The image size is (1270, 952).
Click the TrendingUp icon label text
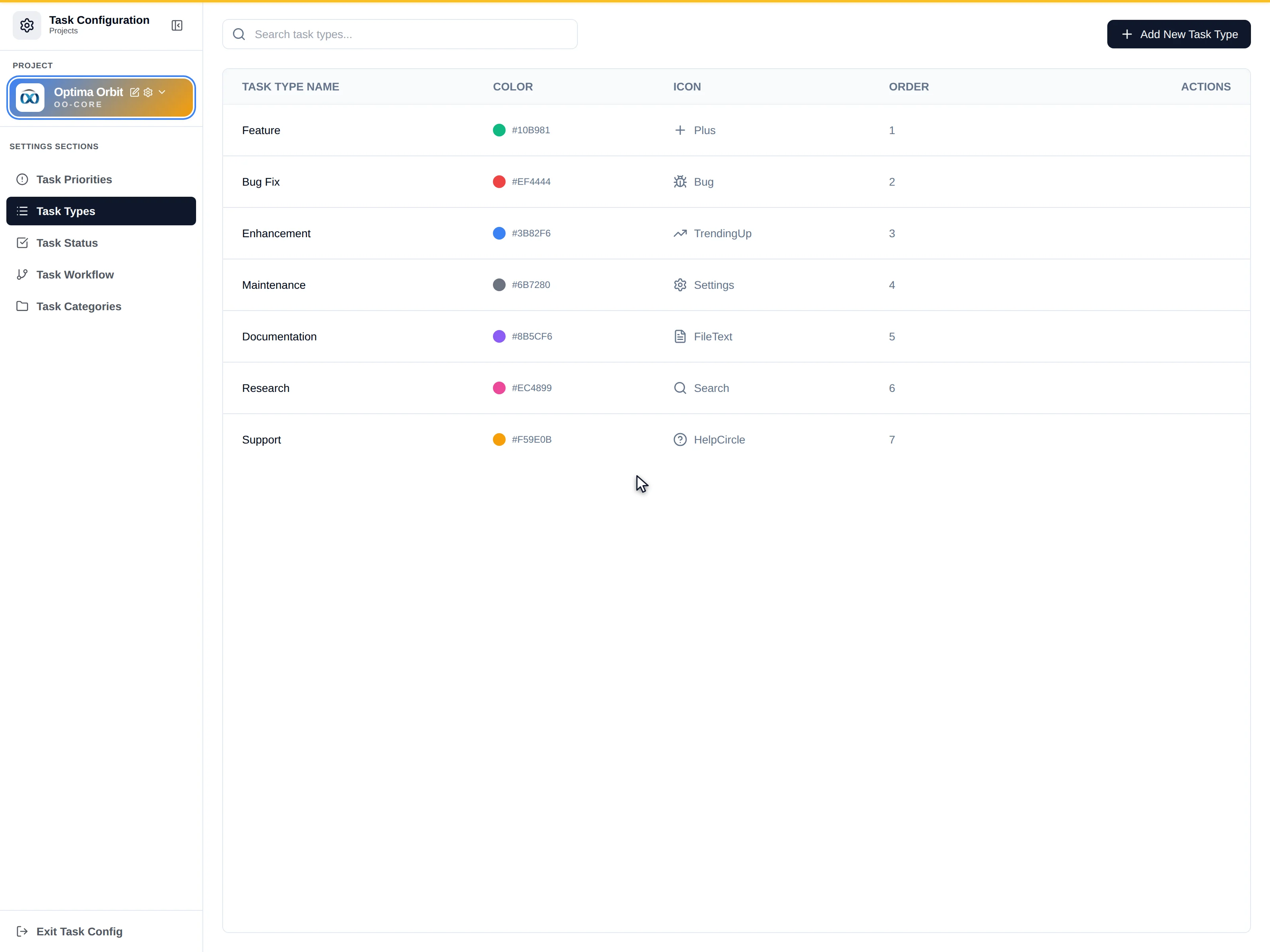722,234
